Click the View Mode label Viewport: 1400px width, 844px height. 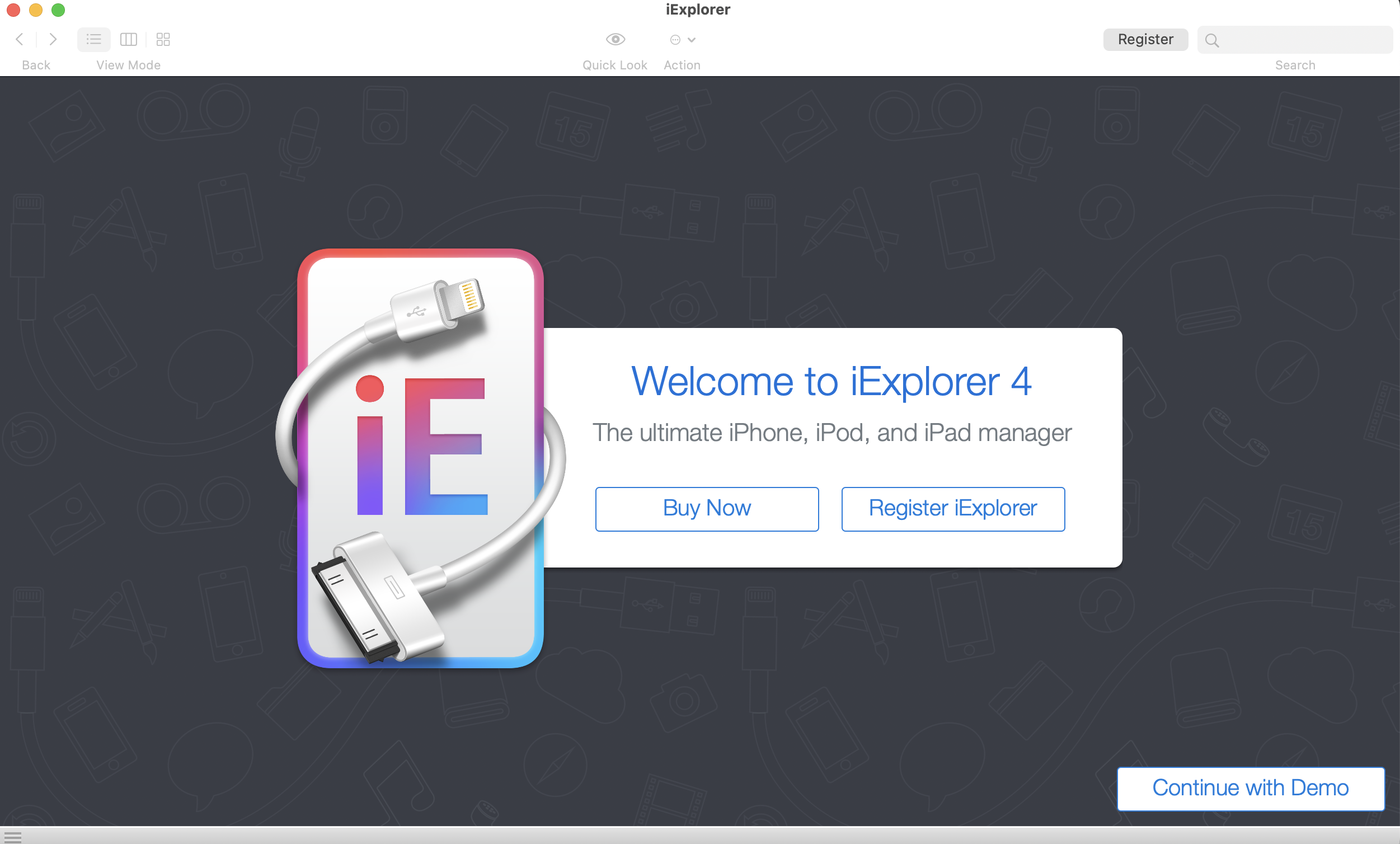128,65
